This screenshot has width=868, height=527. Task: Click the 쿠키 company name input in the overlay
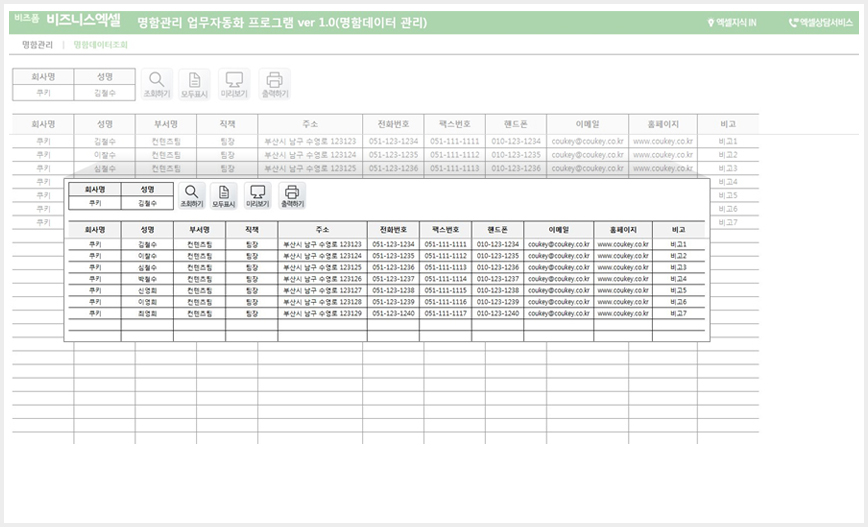point(95,203)
